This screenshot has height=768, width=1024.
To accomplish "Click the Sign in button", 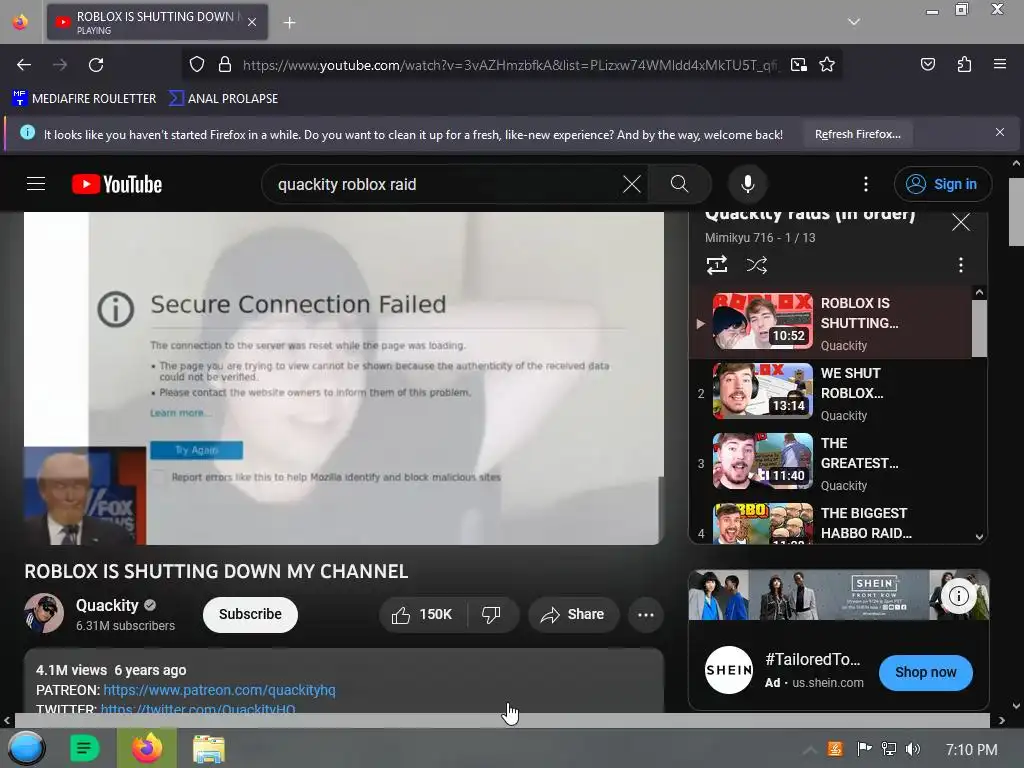I will tap(943, 184).
